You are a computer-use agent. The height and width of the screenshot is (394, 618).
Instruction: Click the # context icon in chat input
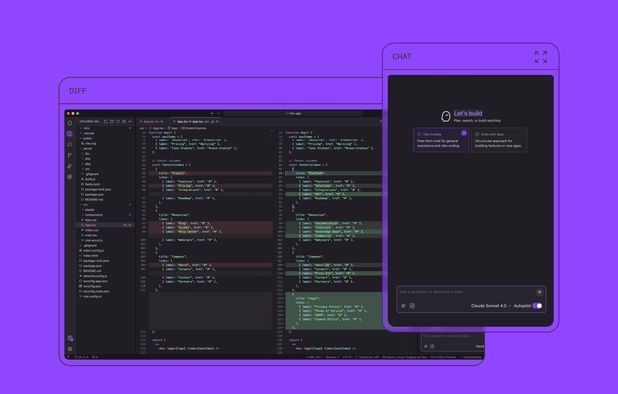pyautogui.click(x=403, y=306)
